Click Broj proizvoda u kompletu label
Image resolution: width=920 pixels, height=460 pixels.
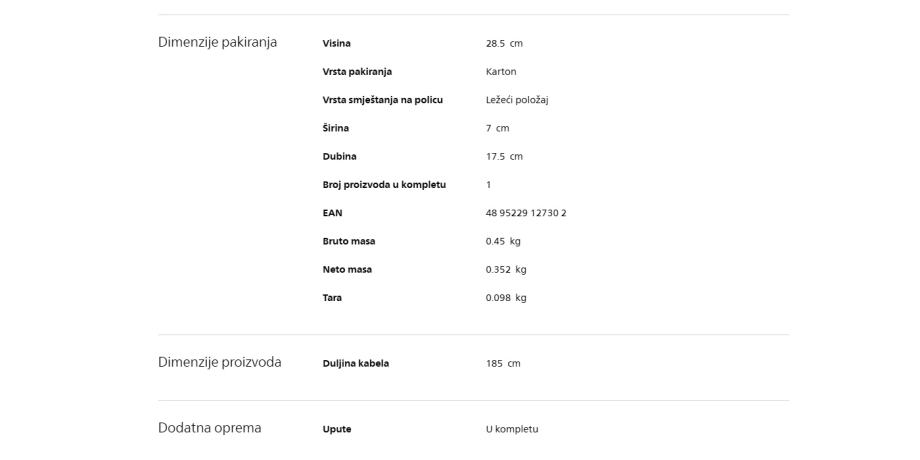pos(384,185)
